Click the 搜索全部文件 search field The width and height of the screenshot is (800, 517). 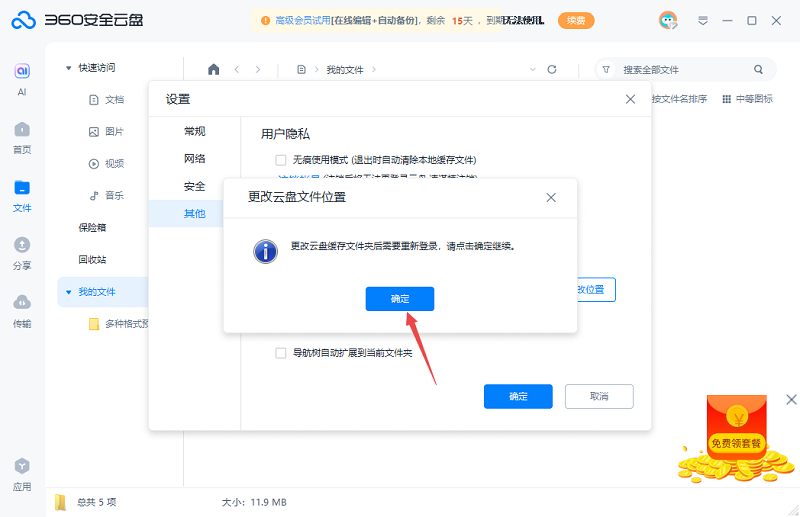coord(684,69)
